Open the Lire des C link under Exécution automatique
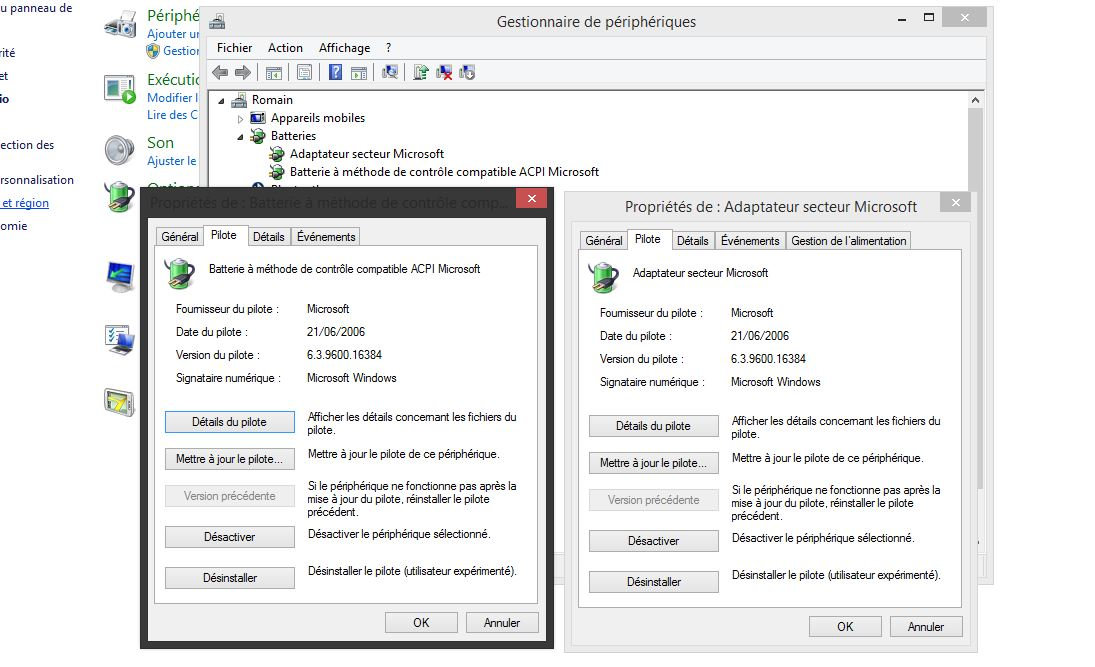Viewport: 1095px width, 667px height. click(172, 115)
